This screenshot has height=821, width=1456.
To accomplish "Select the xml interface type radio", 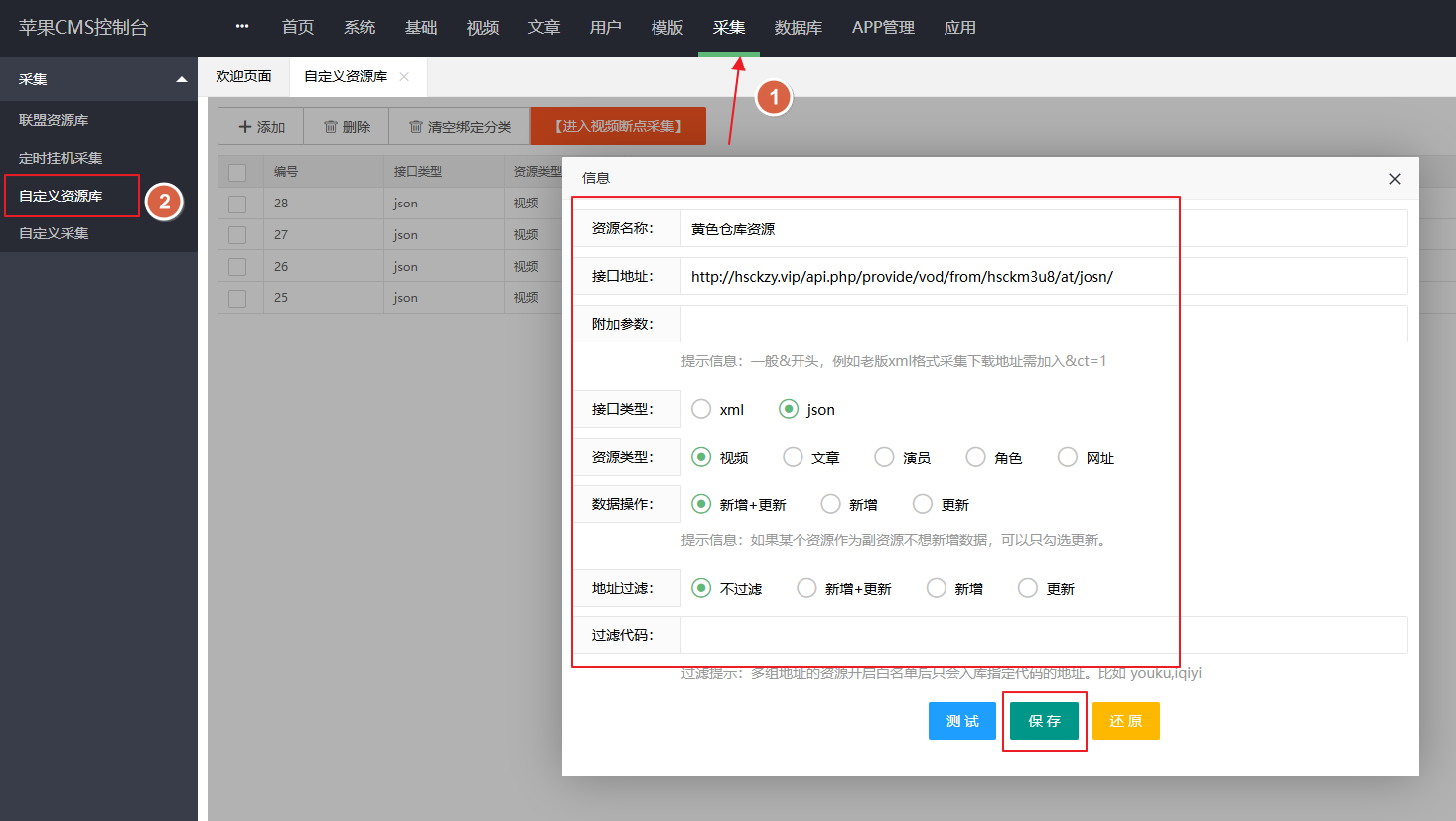I will pos(701,409).
